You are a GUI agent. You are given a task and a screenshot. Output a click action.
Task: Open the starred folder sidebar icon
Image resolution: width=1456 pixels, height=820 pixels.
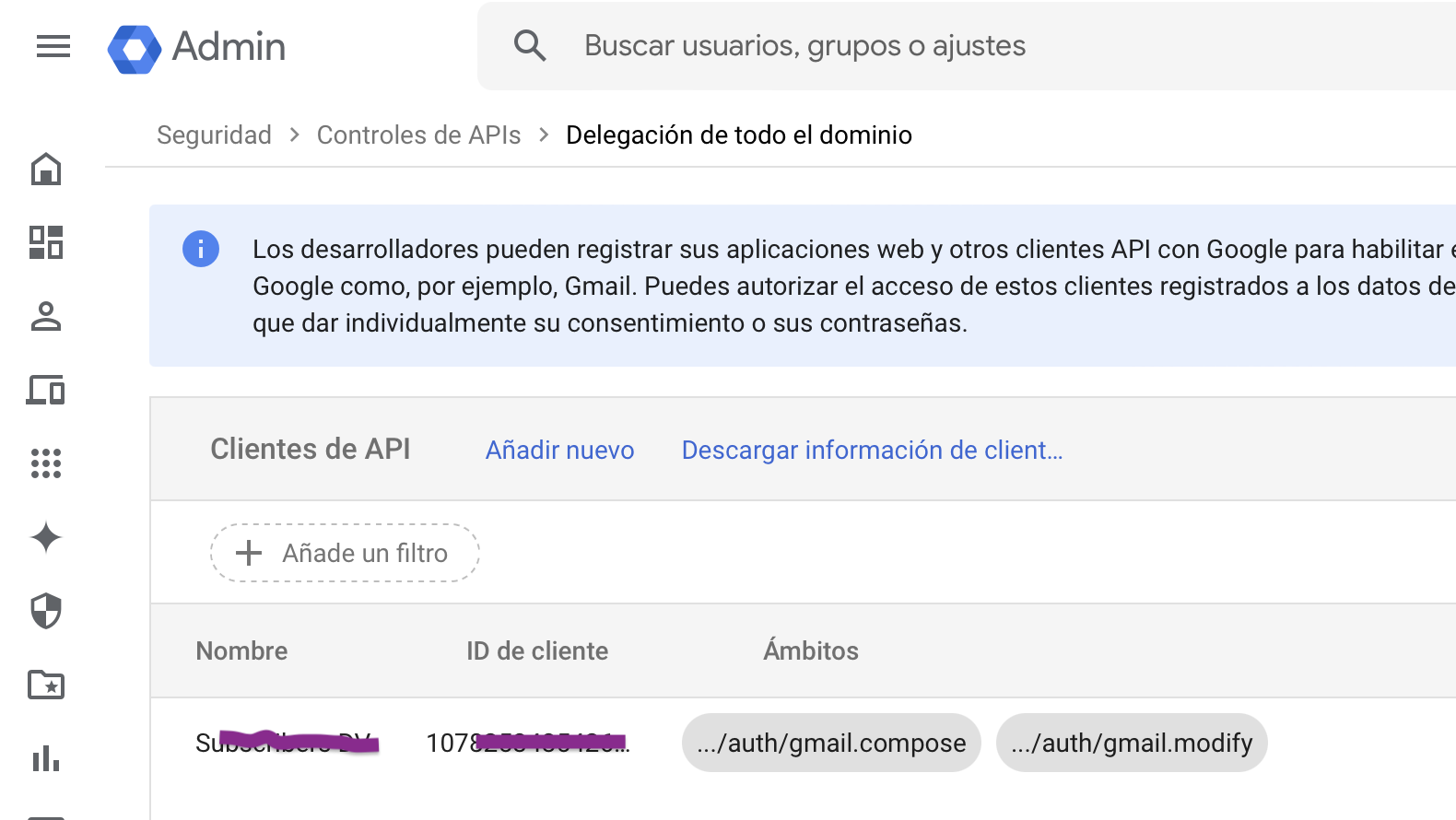click(x=46, y=685)
